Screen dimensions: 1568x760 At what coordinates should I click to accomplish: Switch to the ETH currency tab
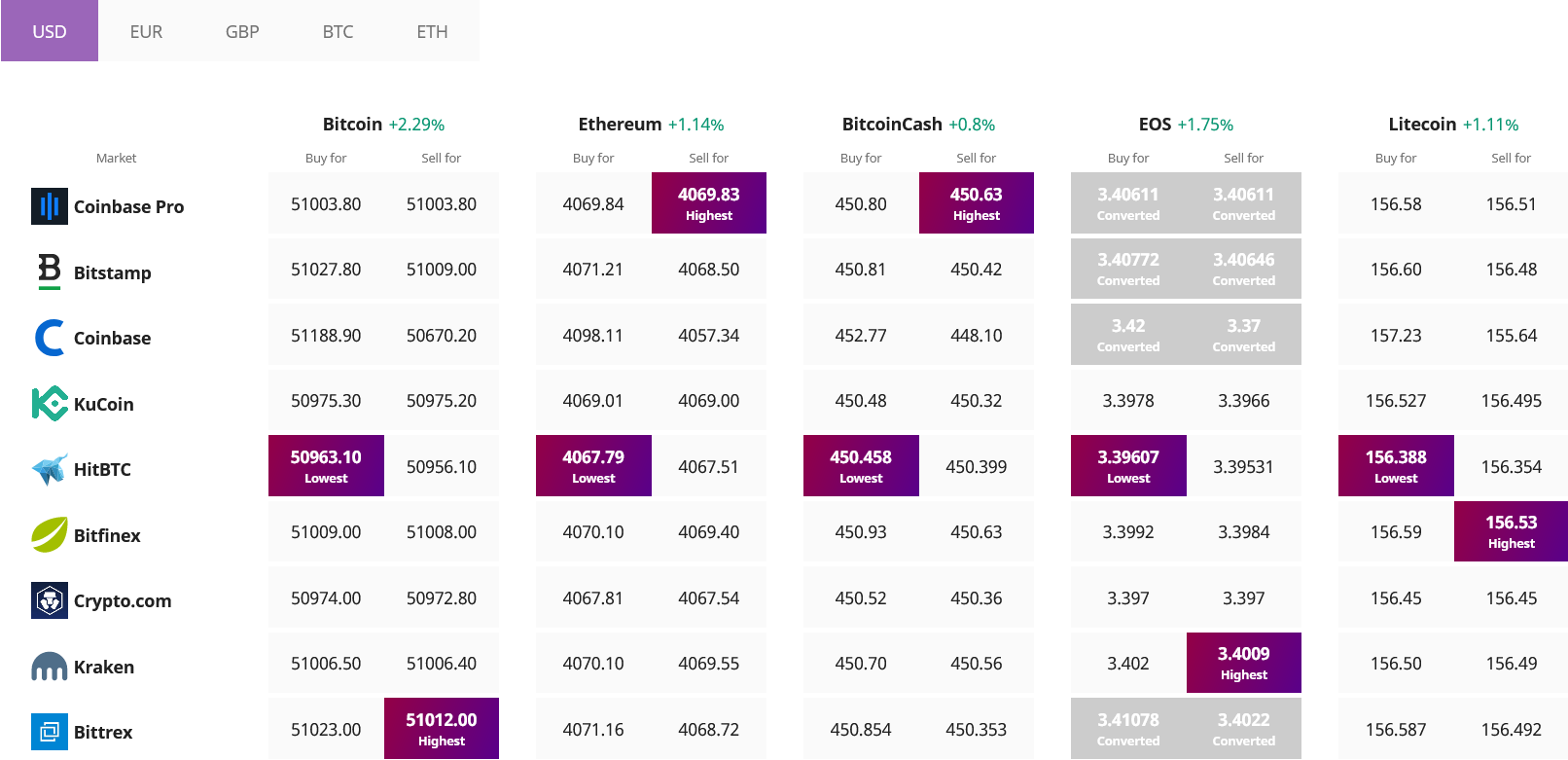coord(432,31)
